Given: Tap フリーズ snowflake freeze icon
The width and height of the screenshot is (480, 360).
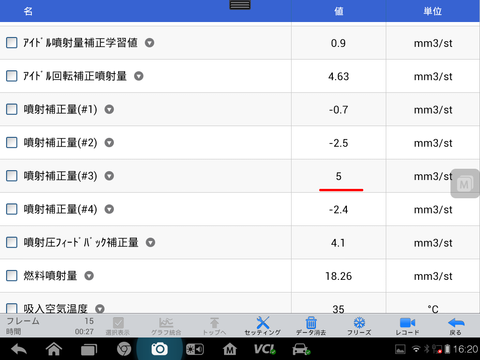Looking at the screenshot, I should pos(359,326).
